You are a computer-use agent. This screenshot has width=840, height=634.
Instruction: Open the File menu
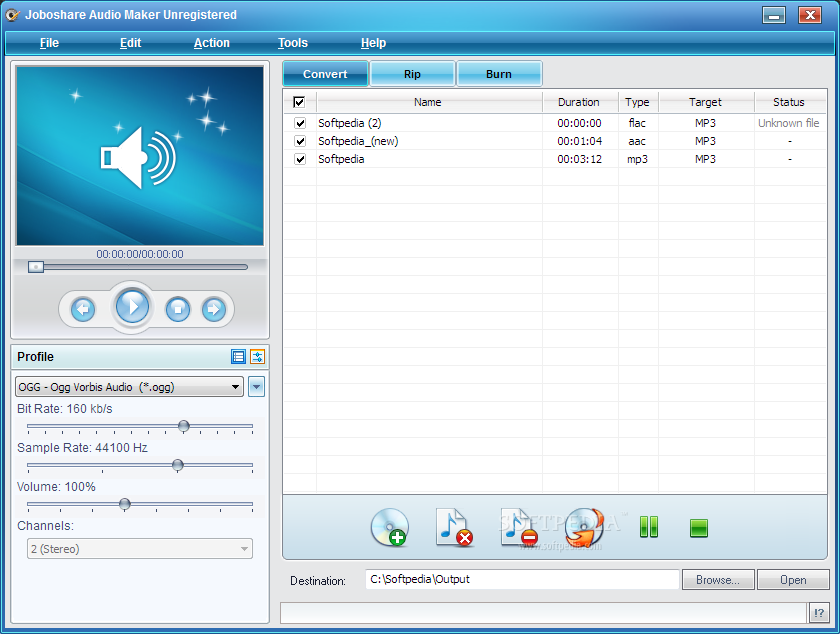point(49,43)
